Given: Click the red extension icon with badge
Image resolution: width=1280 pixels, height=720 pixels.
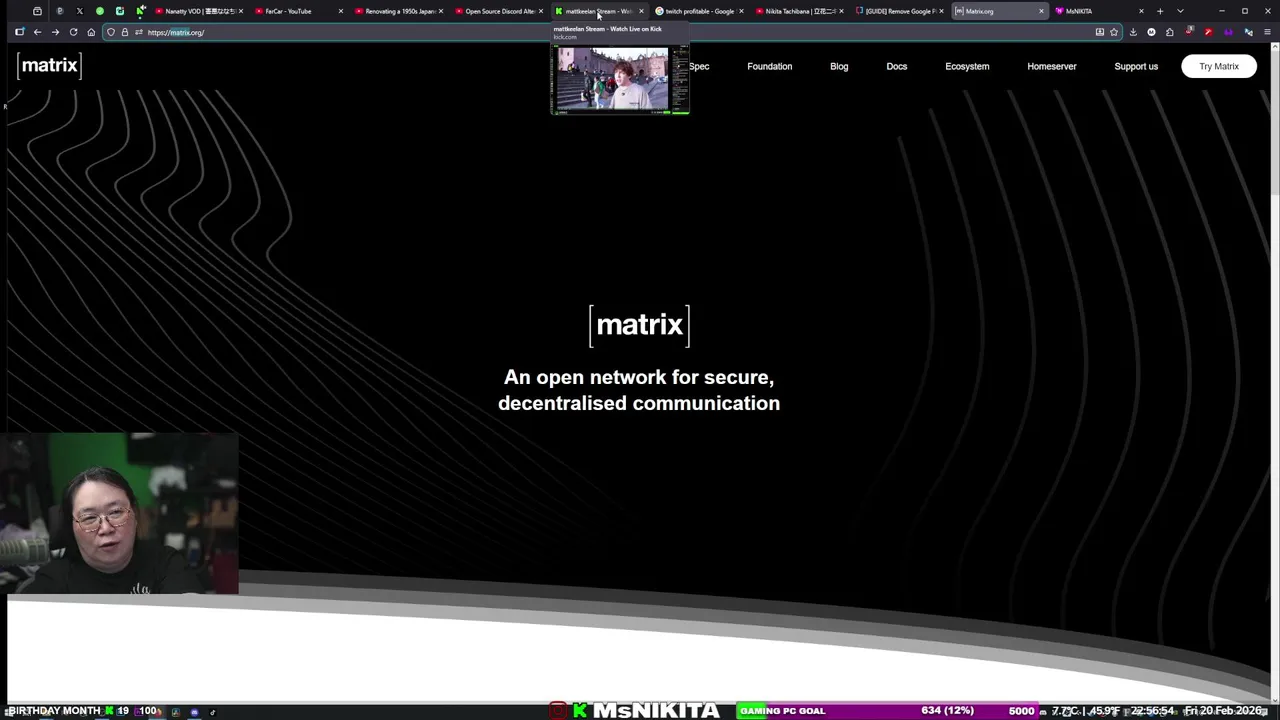Looking at the screenshot, I should [1189, 32].
